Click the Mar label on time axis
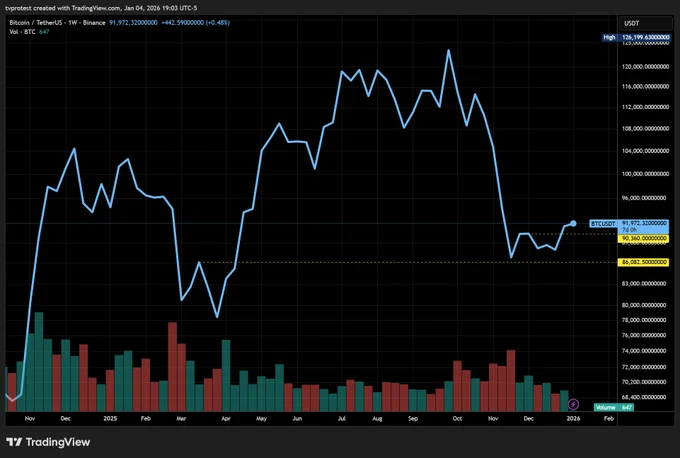 click(x=181, y=419)
